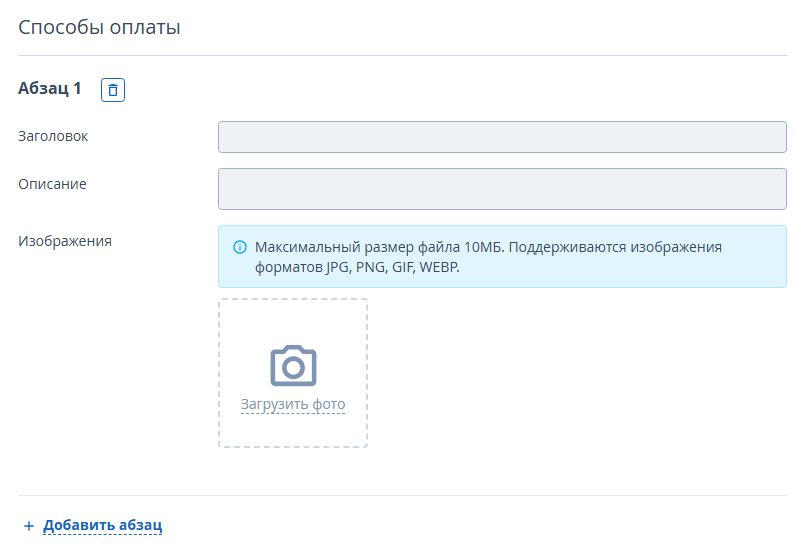
Task: Focus the Описание text area
Action: (x=502, y=189)
